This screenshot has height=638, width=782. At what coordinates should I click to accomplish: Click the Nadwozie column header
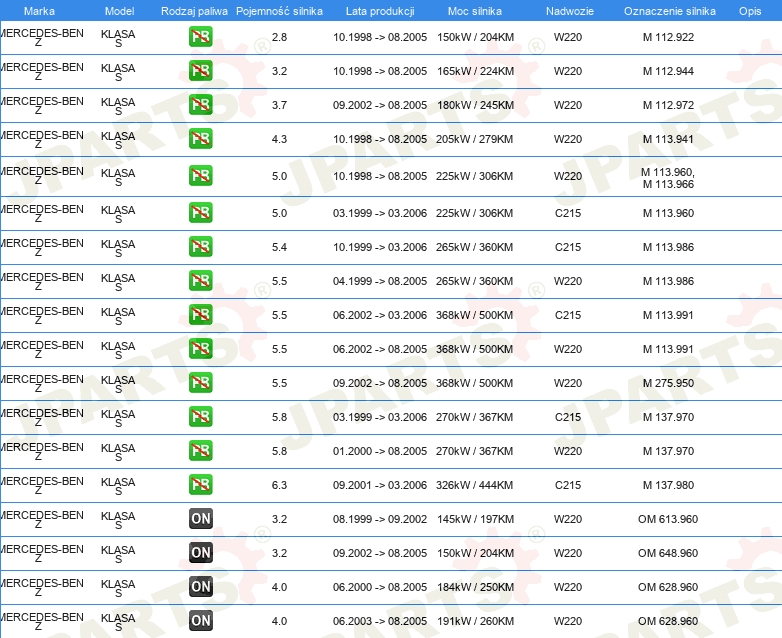click(570, 11)
